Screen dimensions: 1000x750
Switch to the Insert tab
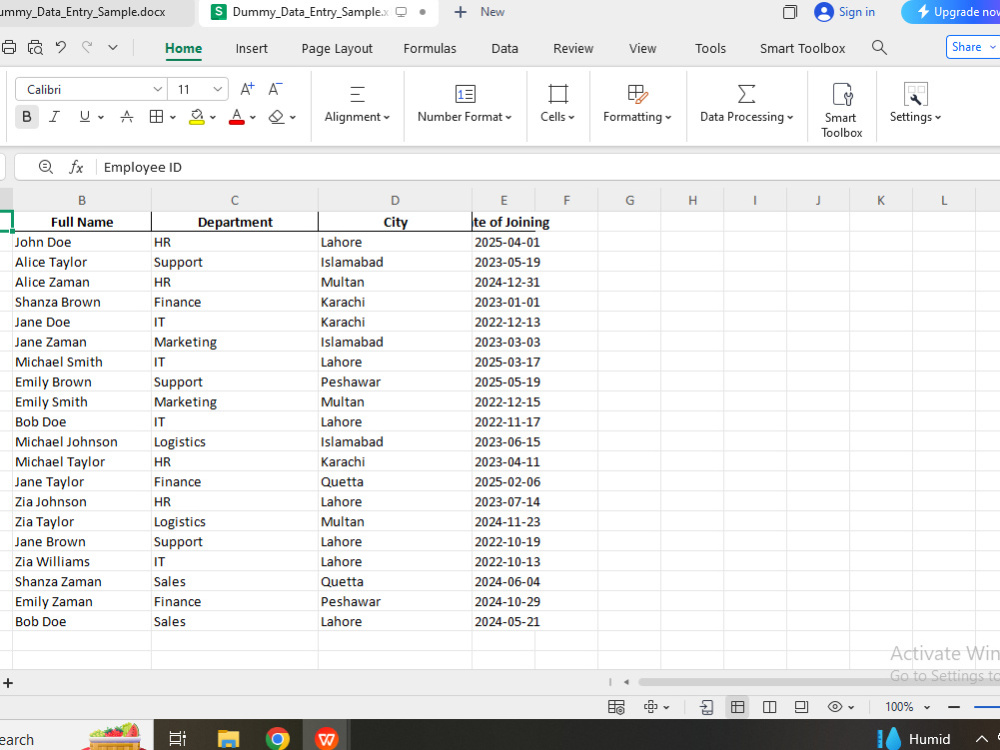point(251,48)
